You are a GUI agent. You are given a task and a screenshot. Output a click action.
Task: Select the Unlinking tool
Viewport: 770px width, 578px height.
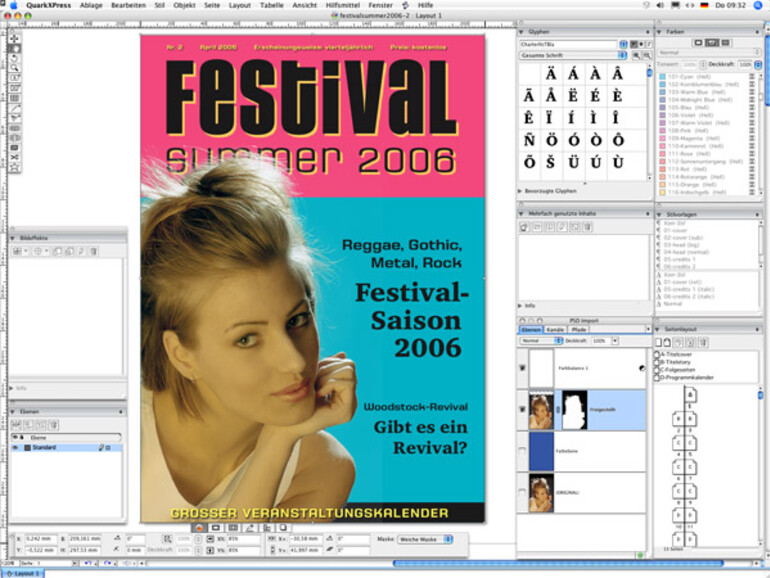coord(15,138)
